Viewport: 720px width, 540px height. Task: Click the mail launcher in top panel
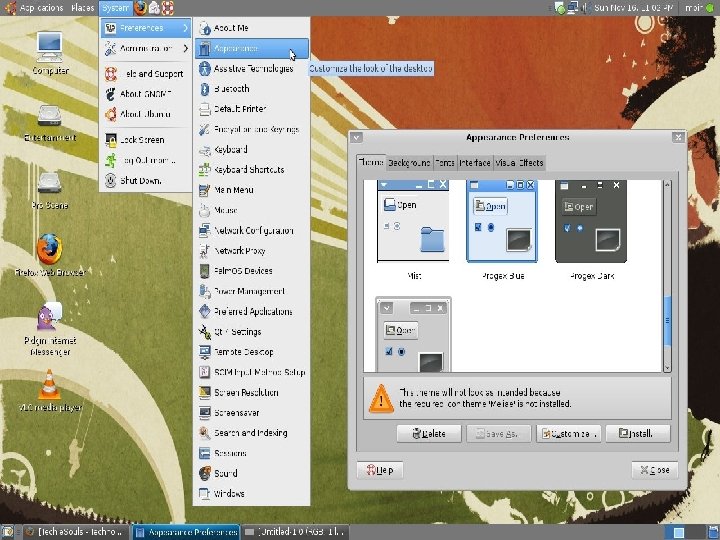(154, 8)
